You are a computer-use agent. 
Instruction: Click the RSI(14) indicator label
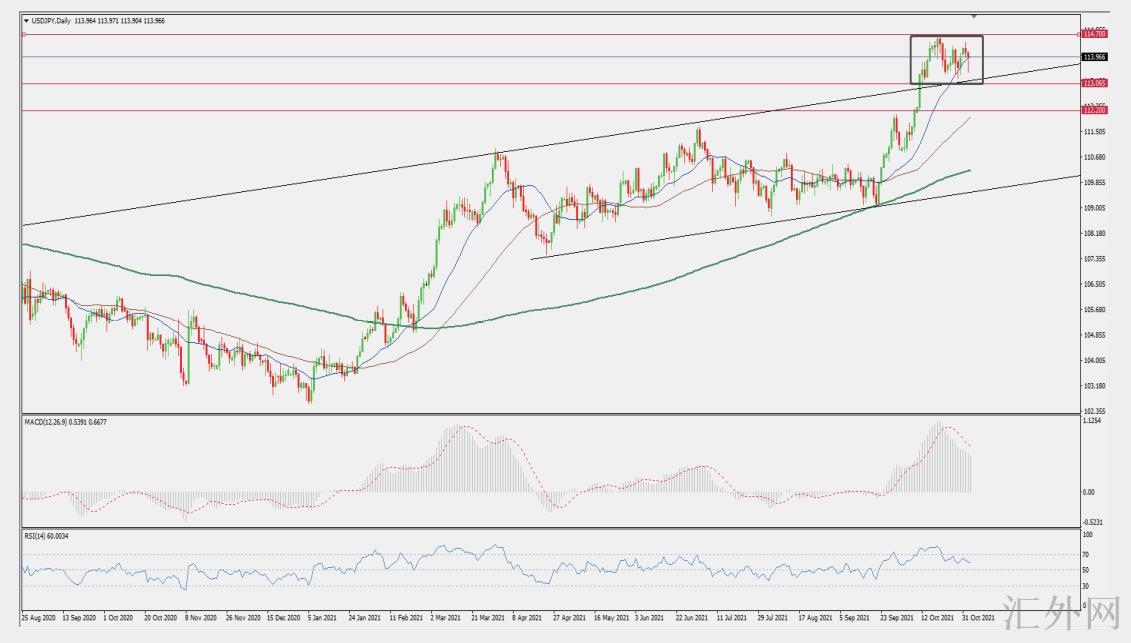(x=38, y=536)
